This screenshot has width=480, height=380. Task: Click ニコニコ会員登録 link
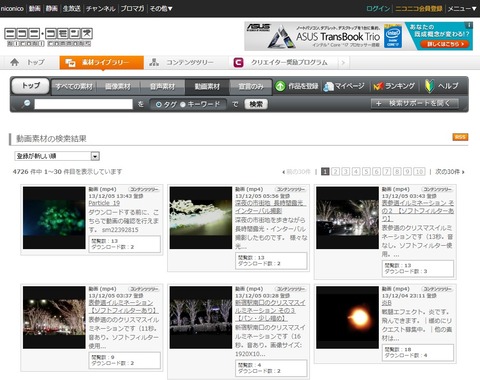coord(419,8)
